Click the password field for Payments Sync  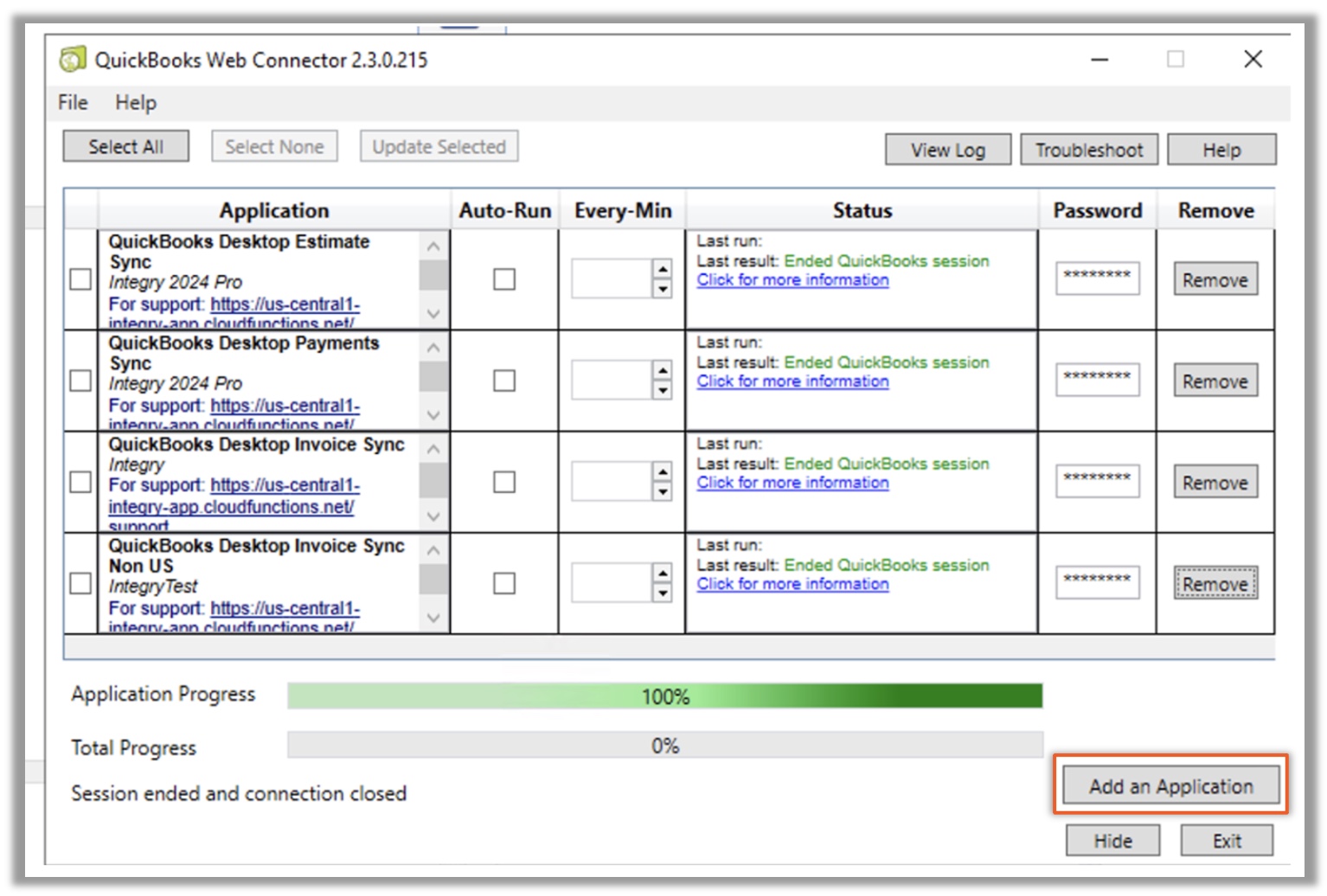tap(1097, 380)
